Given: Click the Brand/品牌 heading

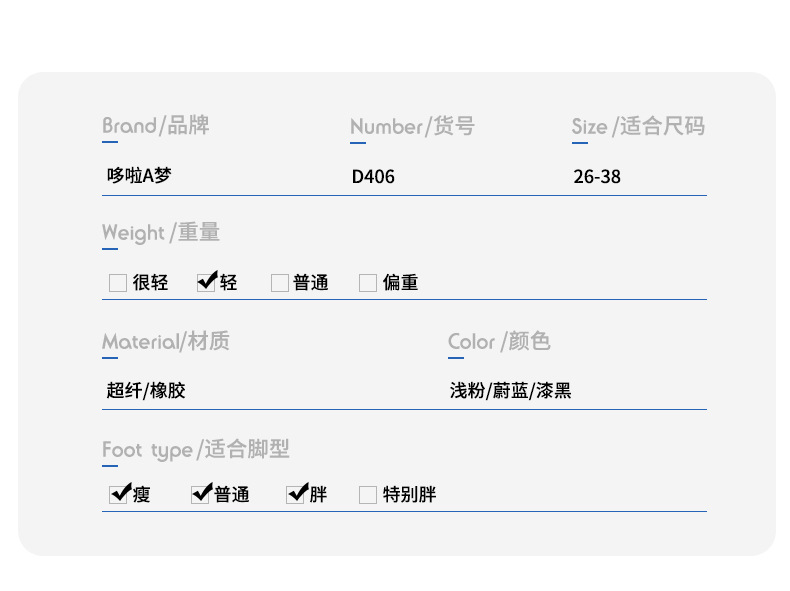Looking at the screenshot, I should (x=156, y=125).
